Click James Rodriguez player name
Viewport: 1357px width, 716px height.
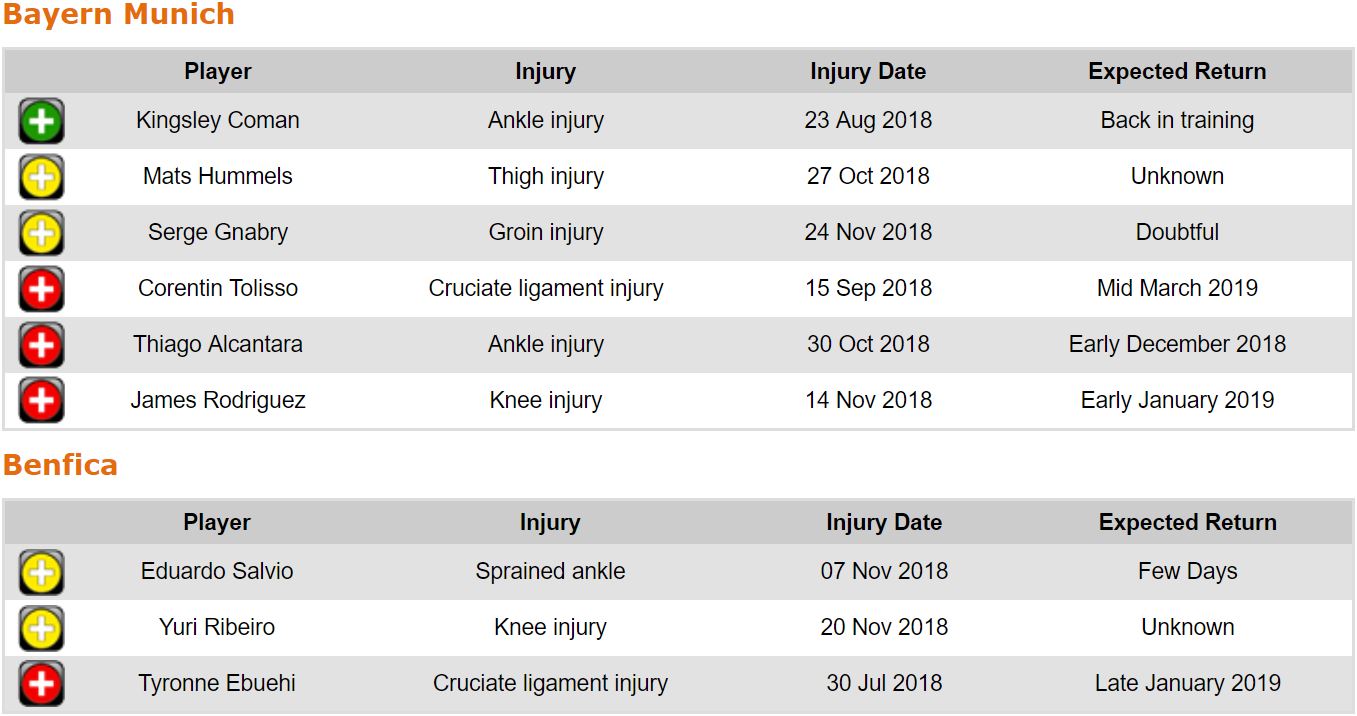click(217, 401)
